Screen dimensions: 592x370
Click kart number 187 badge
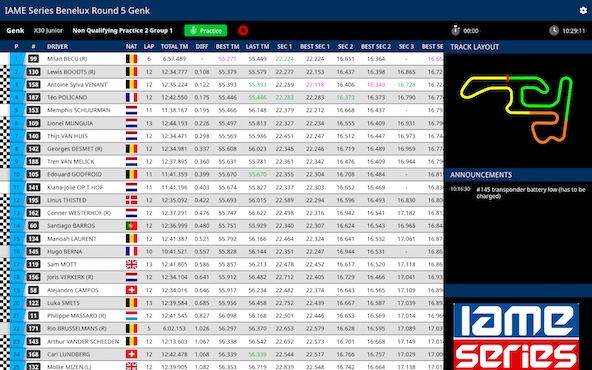click(33, 97)
